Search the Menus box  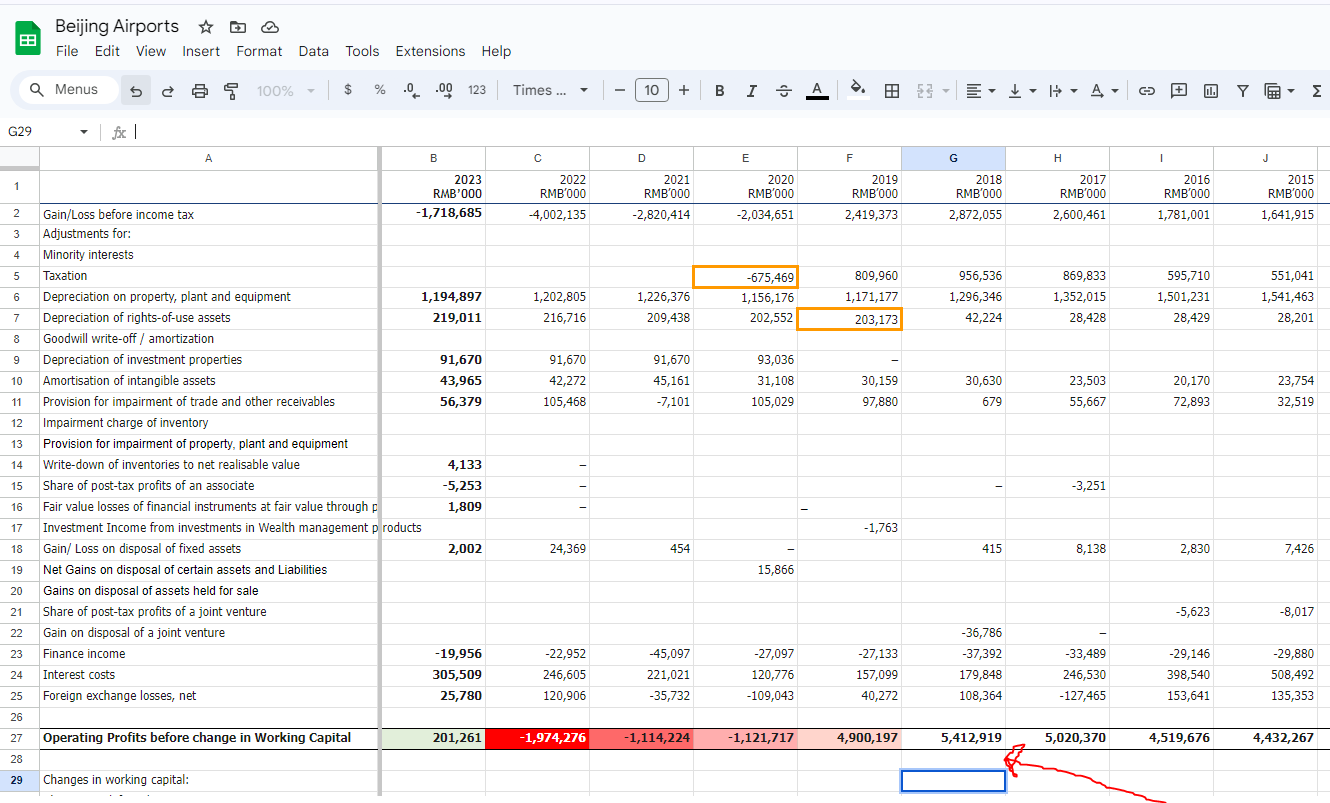(x=68, y=90)
